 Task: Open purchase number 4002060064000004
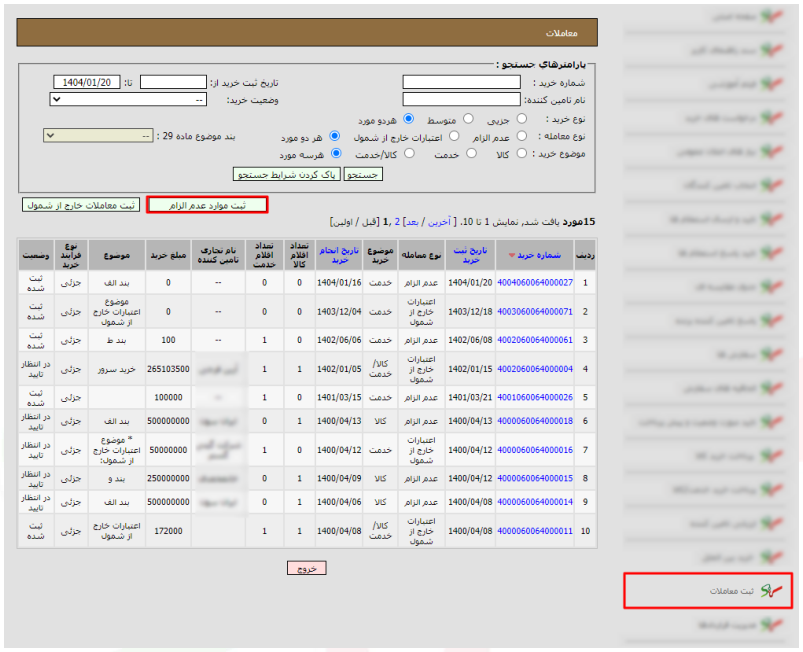(x=535, y=369)
